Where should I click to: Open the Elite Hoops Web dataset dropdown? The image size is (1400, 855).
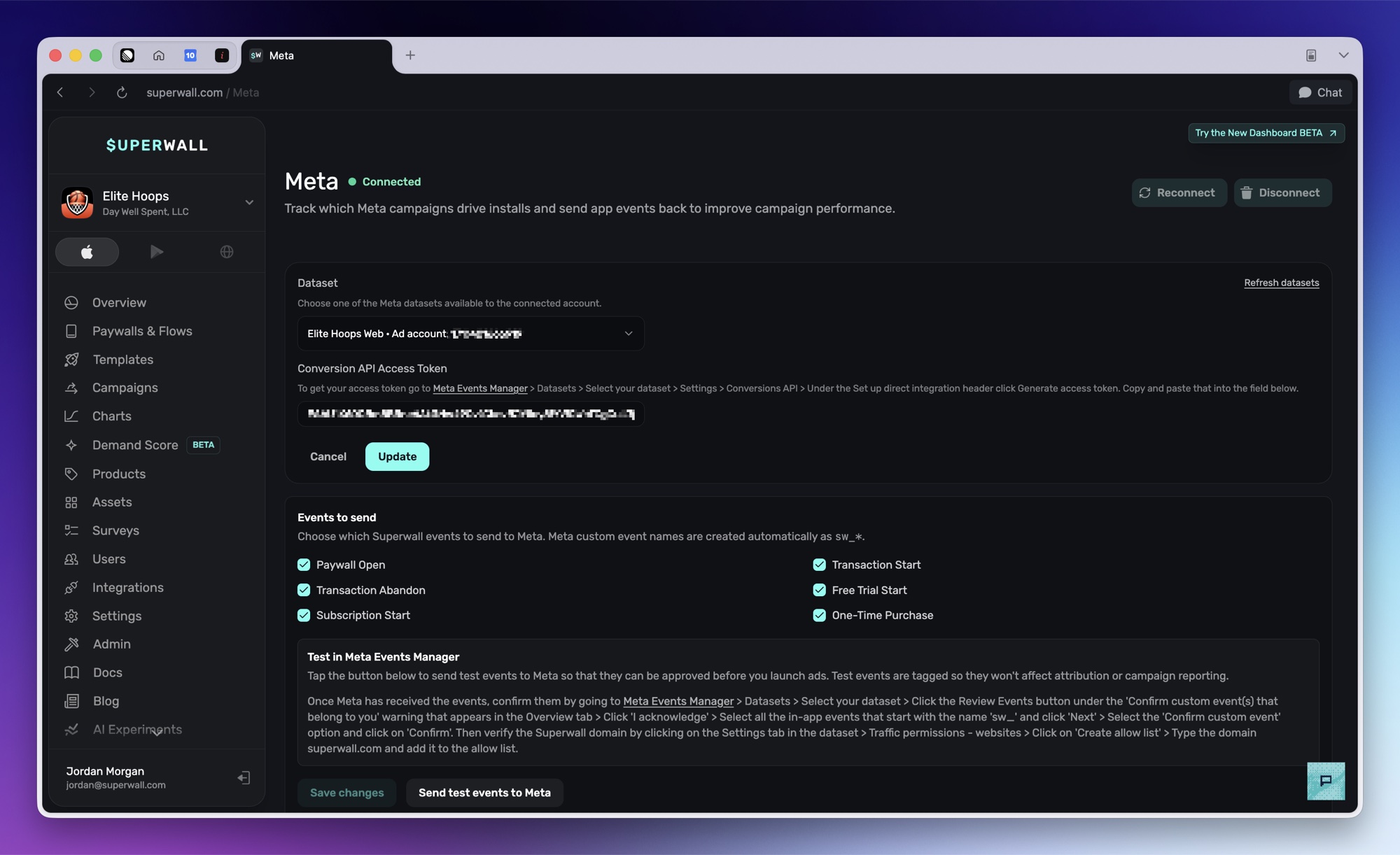(x=470, y=334)
